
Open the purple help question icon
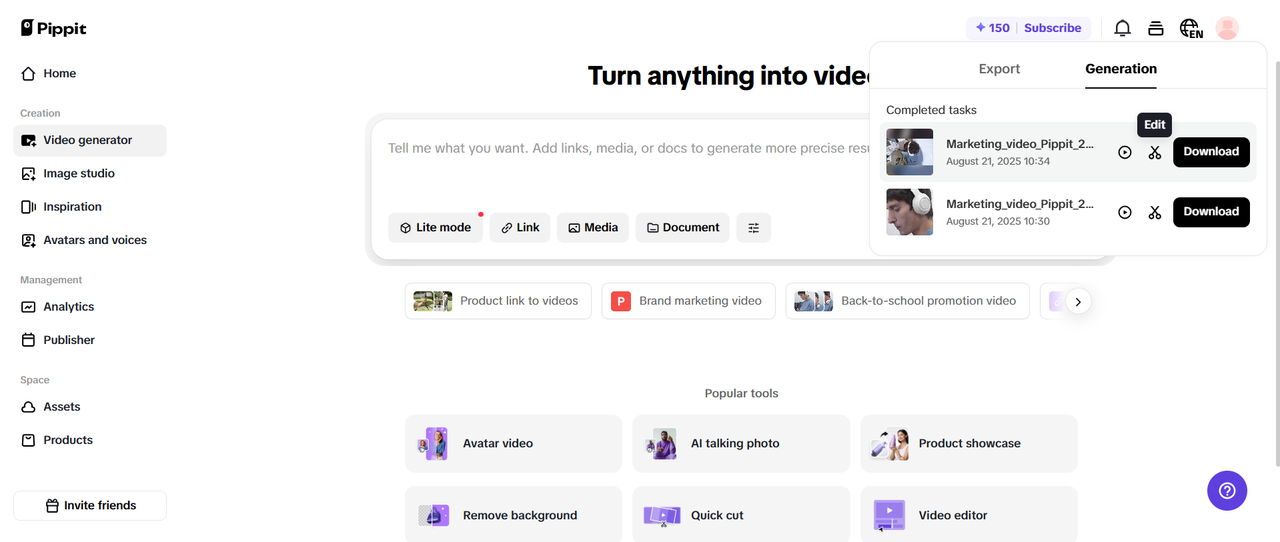point(1227,491)
